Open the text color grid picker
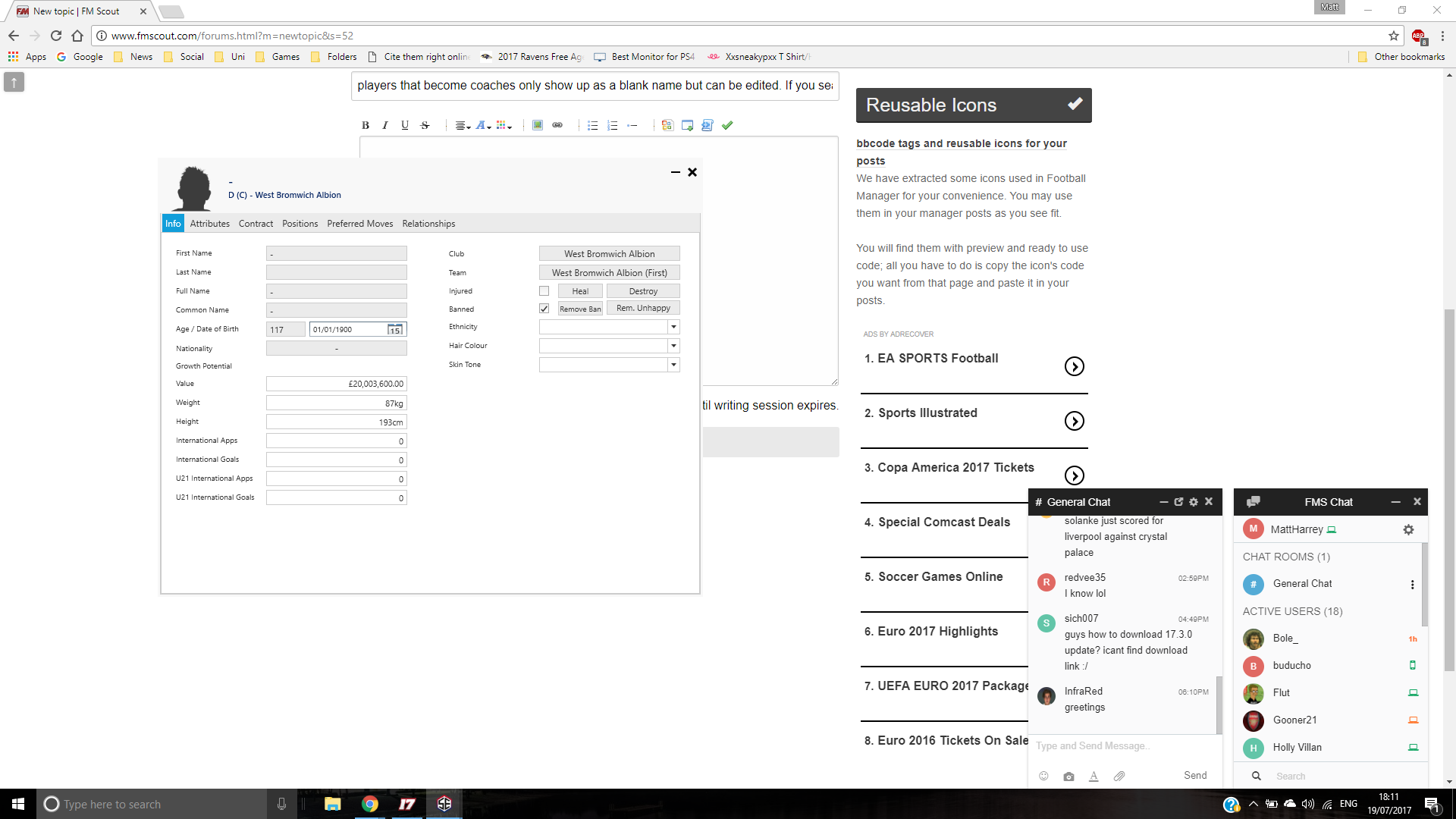Image resolution: width=1456 pixels, height=819 pixels. click(504, 126)
